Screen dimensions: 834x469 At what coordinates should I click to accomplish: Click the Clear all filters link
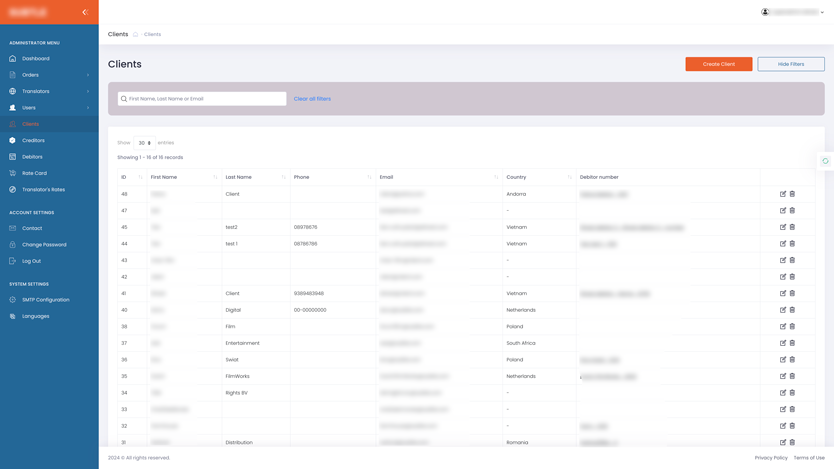click(x=312, y=99)
